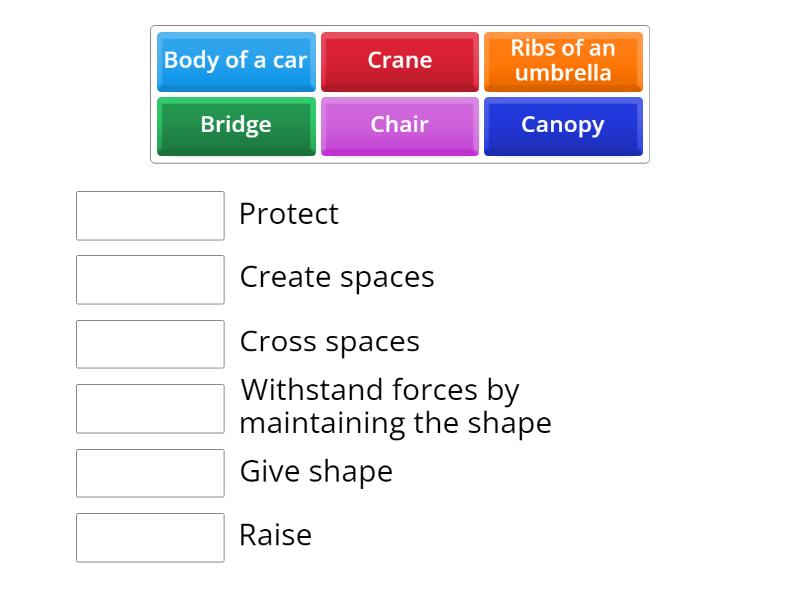The height and width of the screenshot is (600, 800).
Task: Click the answer box beside Raise
Action: (x=150, y=538)
